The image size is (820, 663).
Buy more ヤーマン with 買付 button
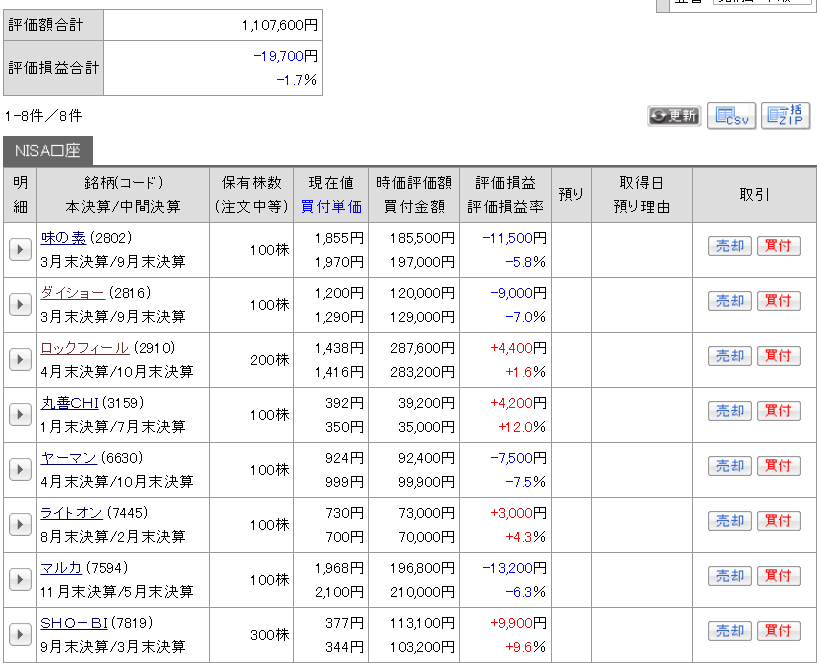(x=779, y=466)
